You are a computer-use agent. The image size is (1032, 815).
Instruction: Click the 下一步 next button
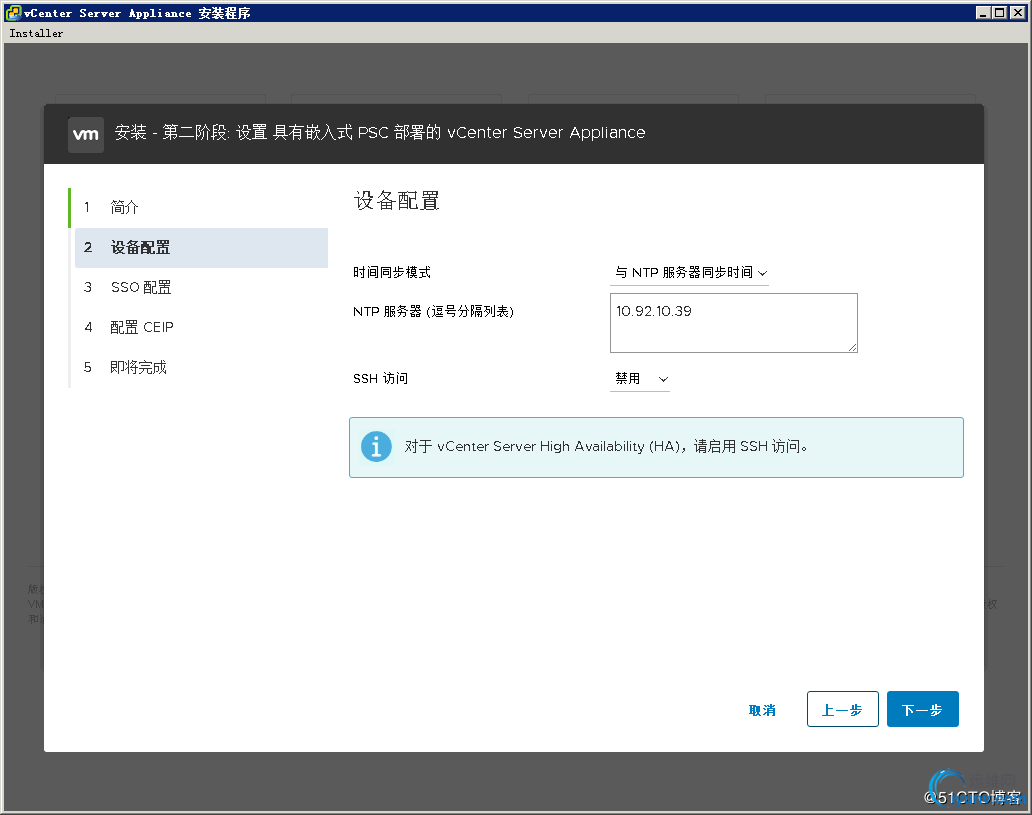click(922, 710)
